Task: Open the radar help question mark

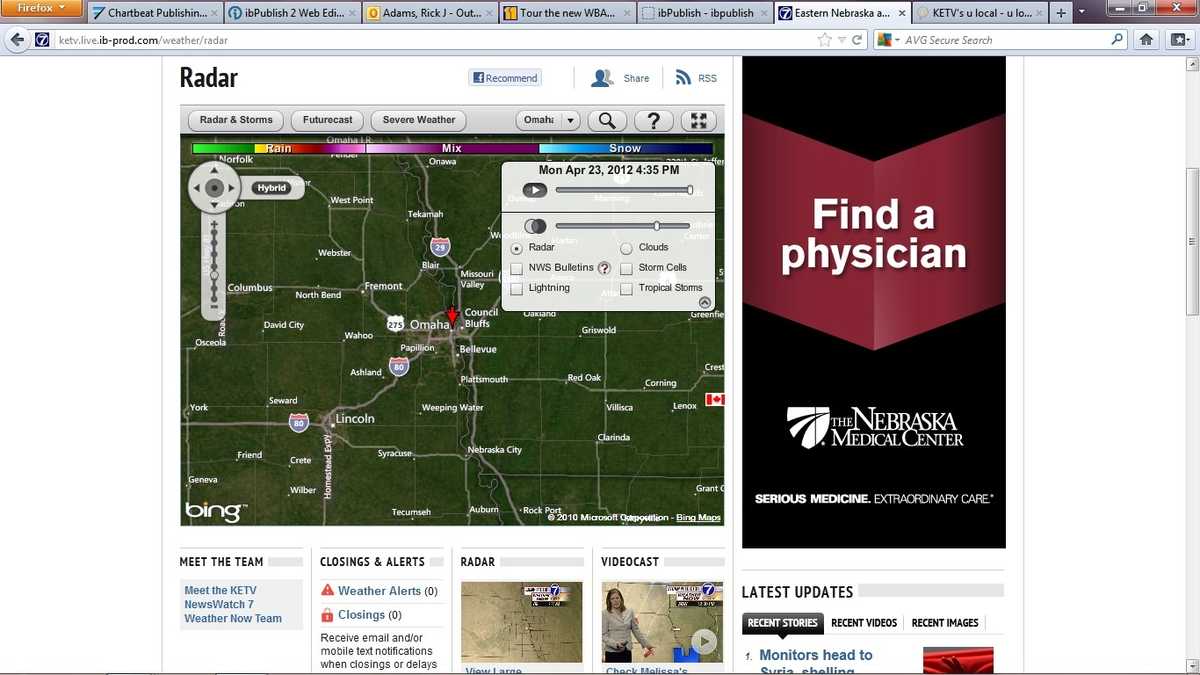Action: (x=653, y=120)
